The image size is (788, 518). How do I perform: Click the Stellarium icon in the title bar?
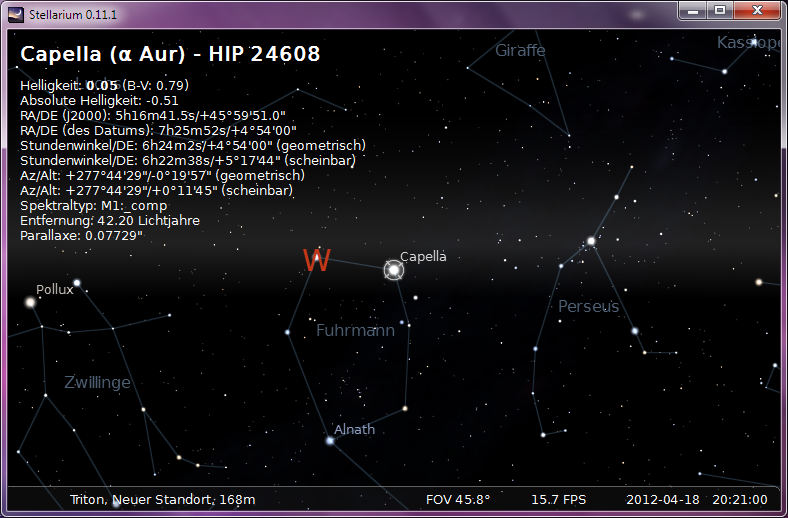click(x=16, y=11)
